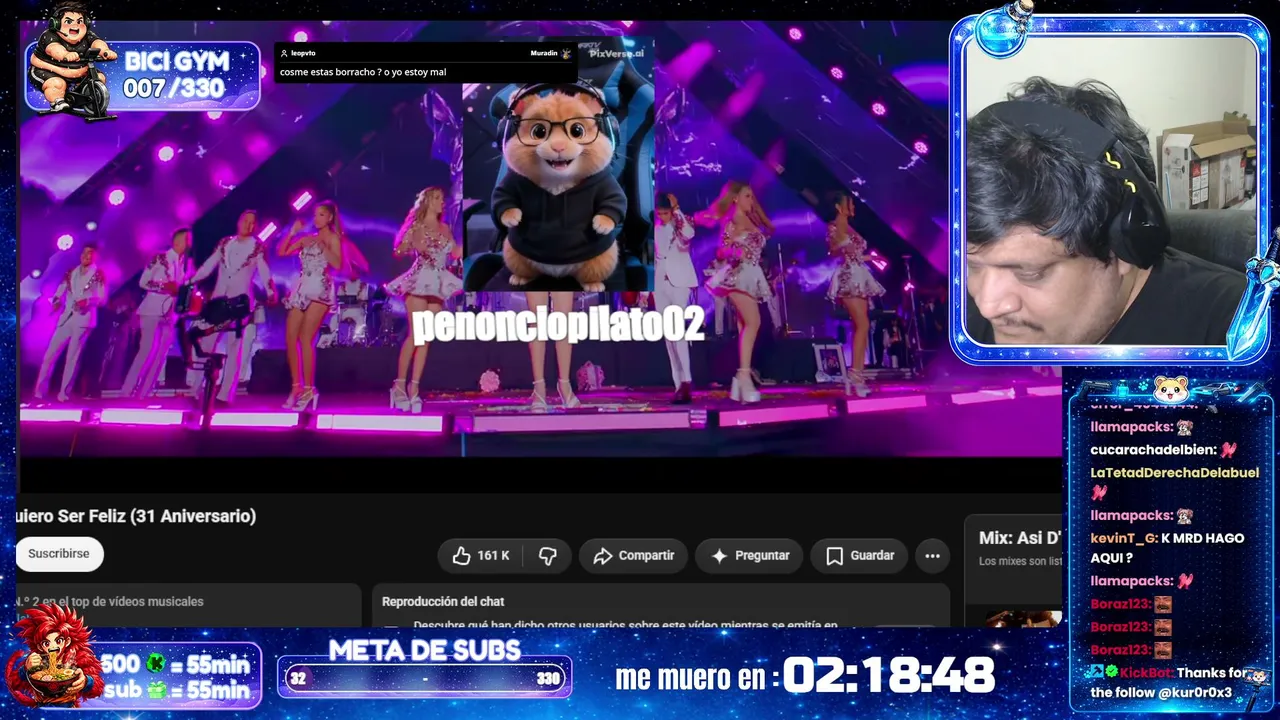
Task: Open the three-dot more actions menu
Action: pos(932,556)
